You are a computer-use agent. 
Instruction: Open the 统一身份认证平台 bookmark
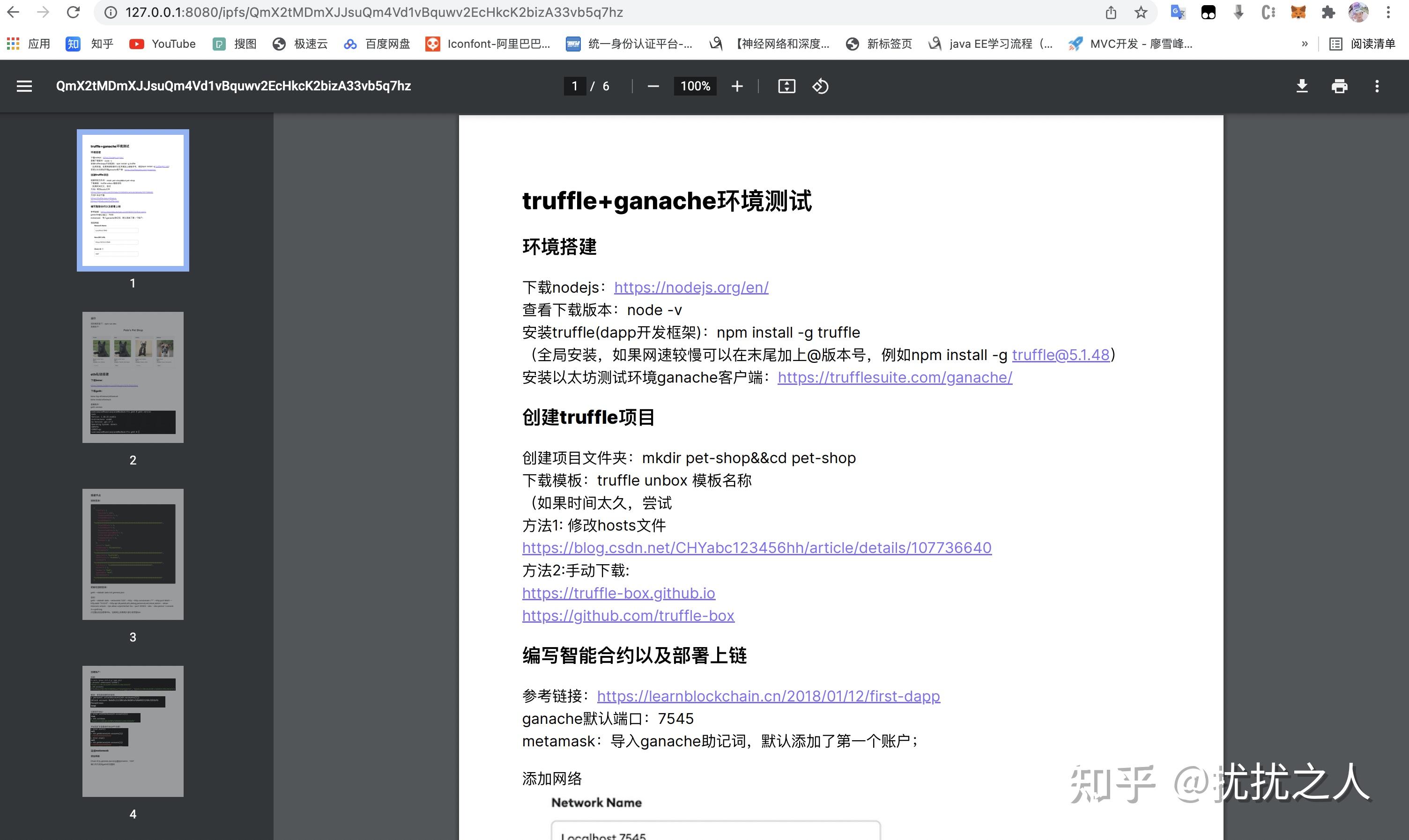tap(629, 44)
